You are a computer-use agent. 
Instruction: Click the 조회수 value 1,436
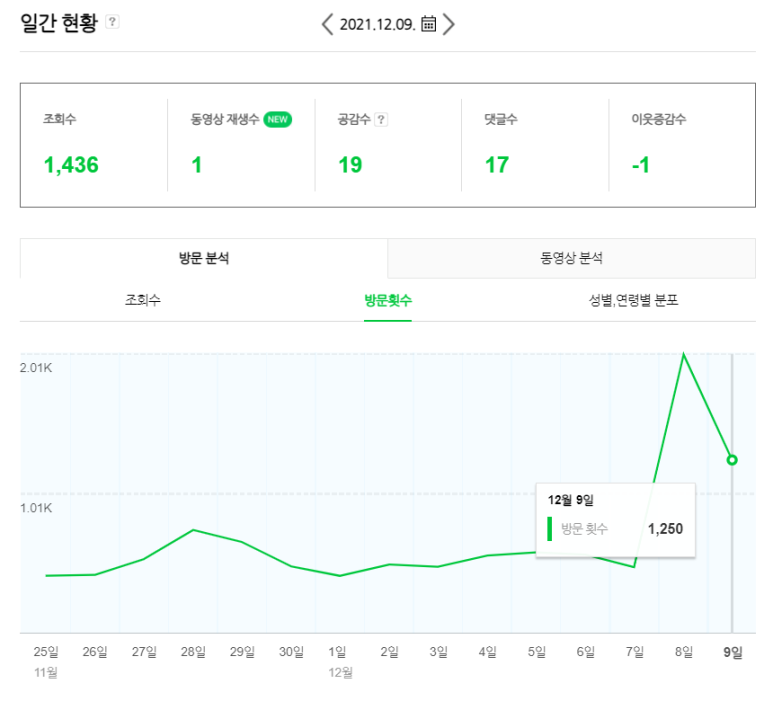[71, 165]
